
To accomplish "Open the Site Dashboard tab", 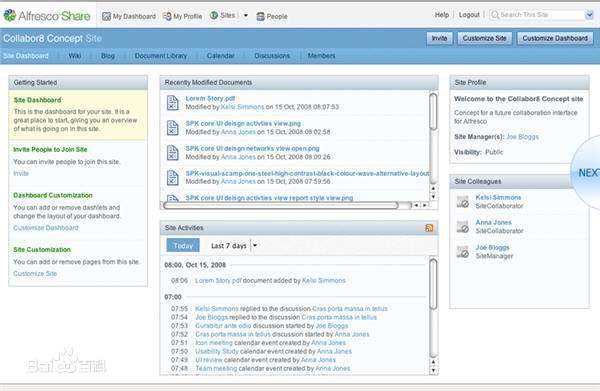I will point(26,56).
